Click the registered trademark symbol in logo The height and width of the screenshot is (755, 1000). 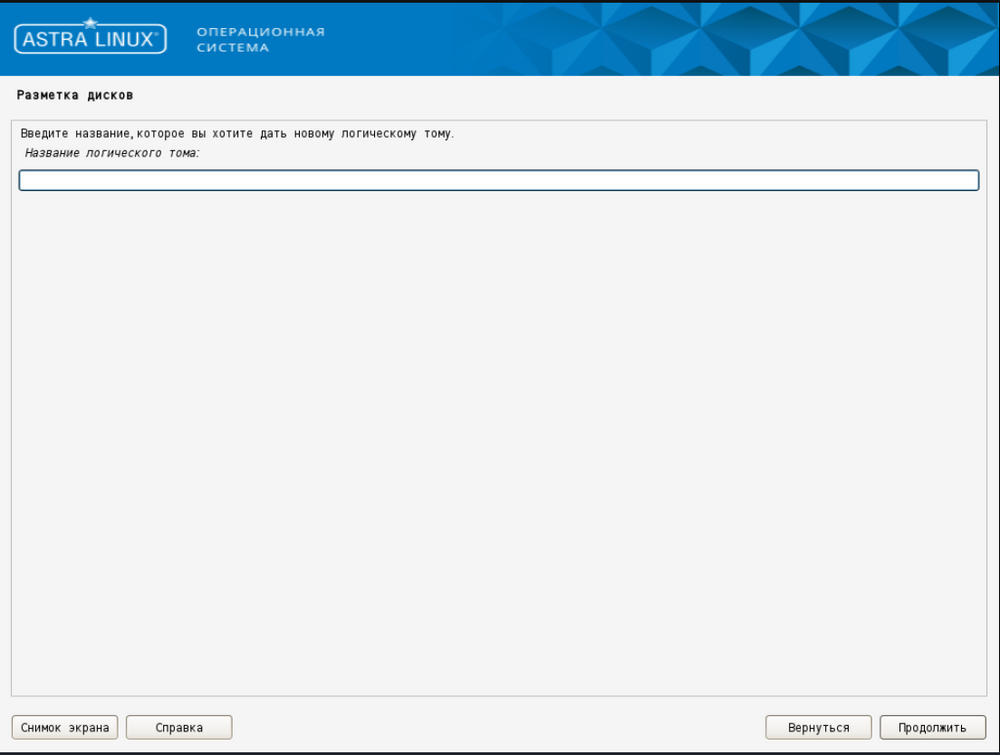(156, 34)
